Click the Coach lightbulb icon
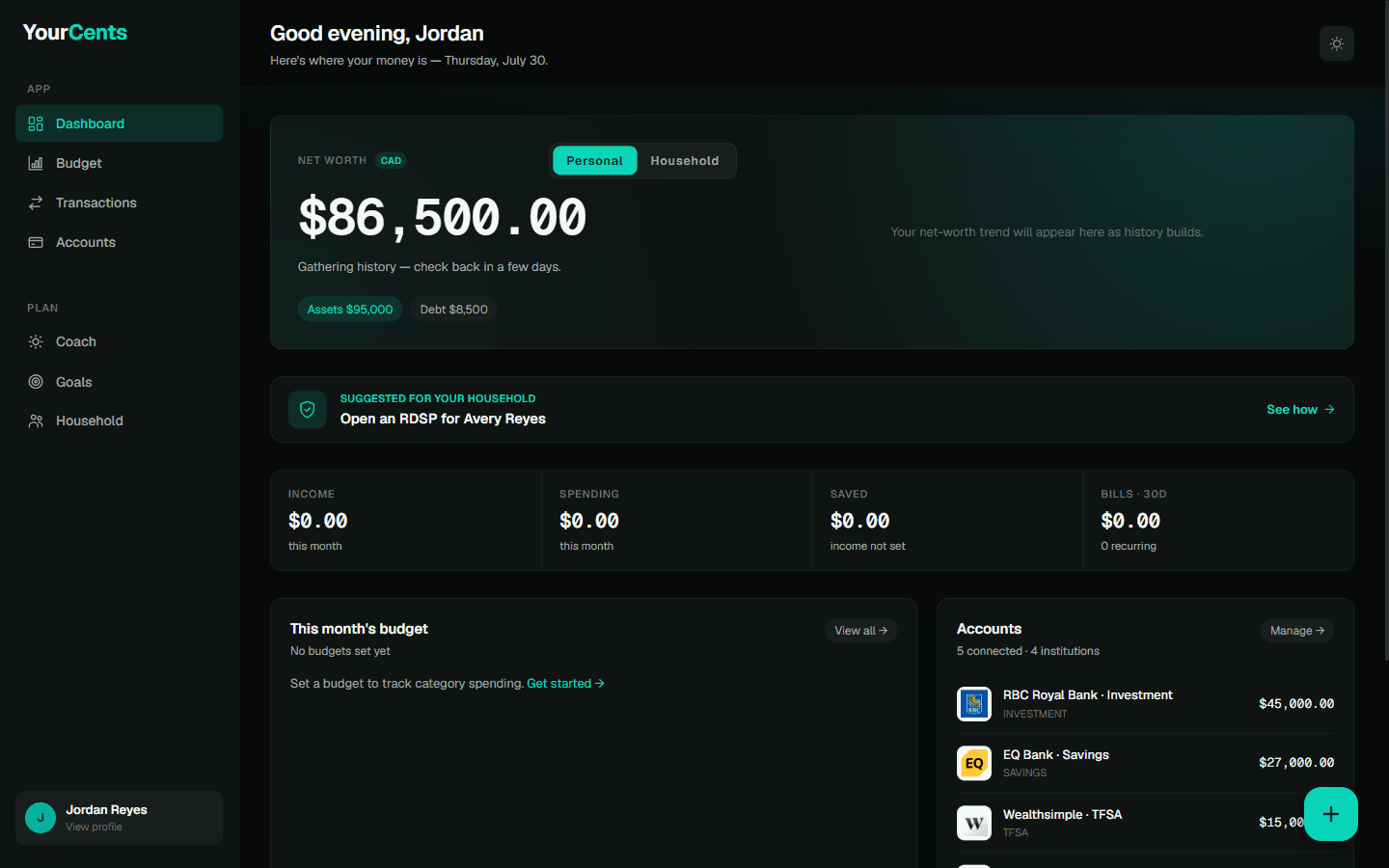The width and height of the screenshot is (1389, 868). [x=36, y=341]
